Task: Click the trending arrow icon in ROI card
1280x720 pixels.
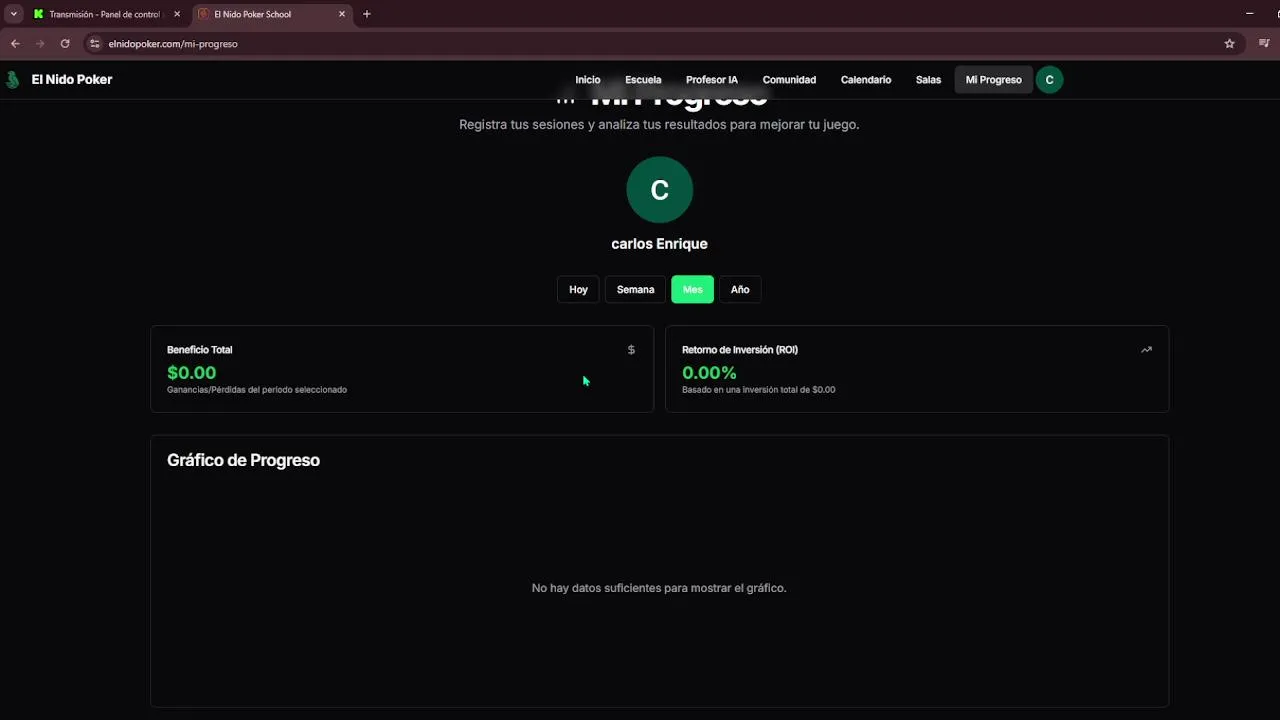Action: (x=1146, y=350)
